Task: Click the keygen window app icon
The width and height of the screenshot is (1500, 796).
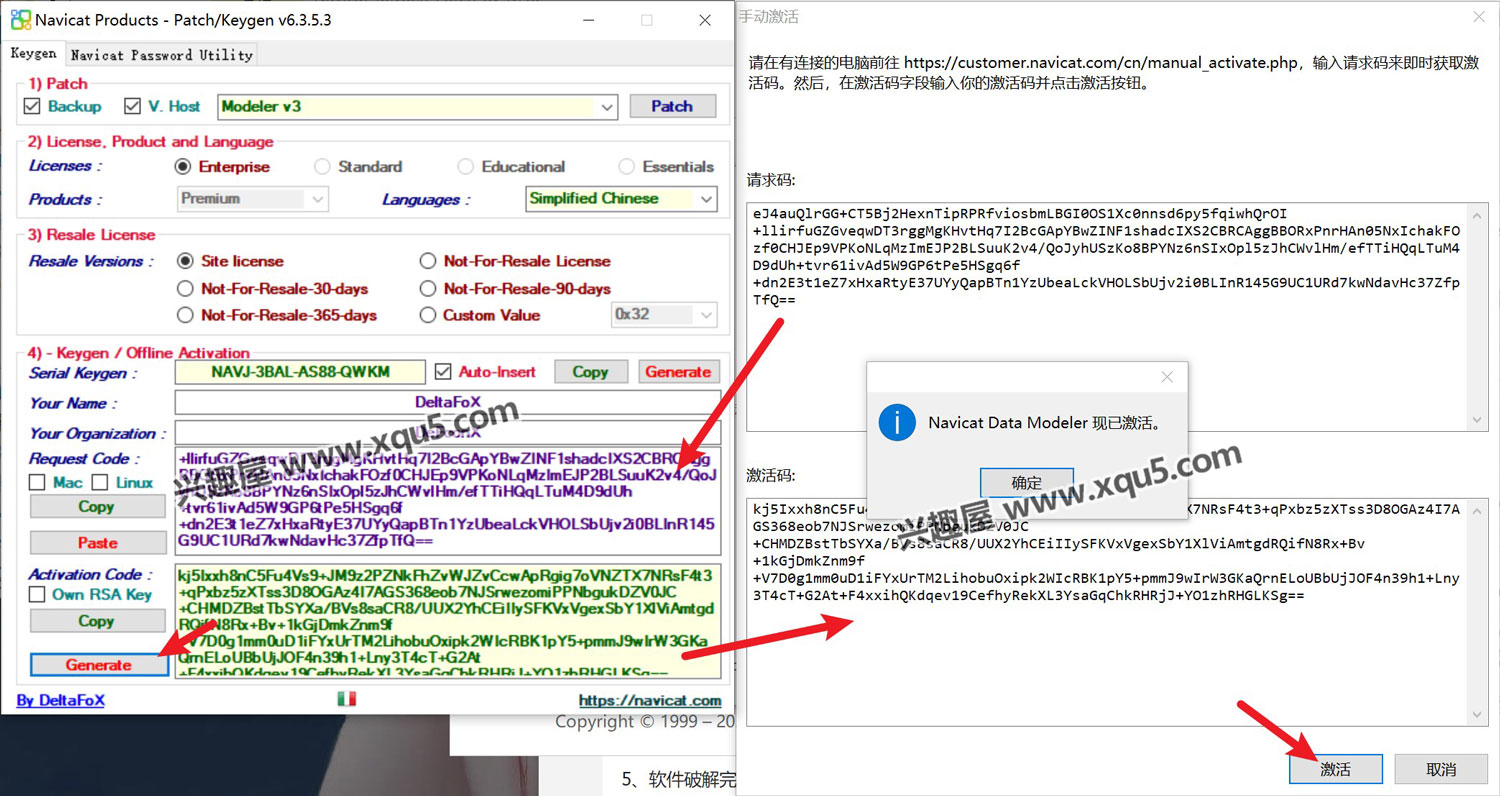Action: pos(20,19)
